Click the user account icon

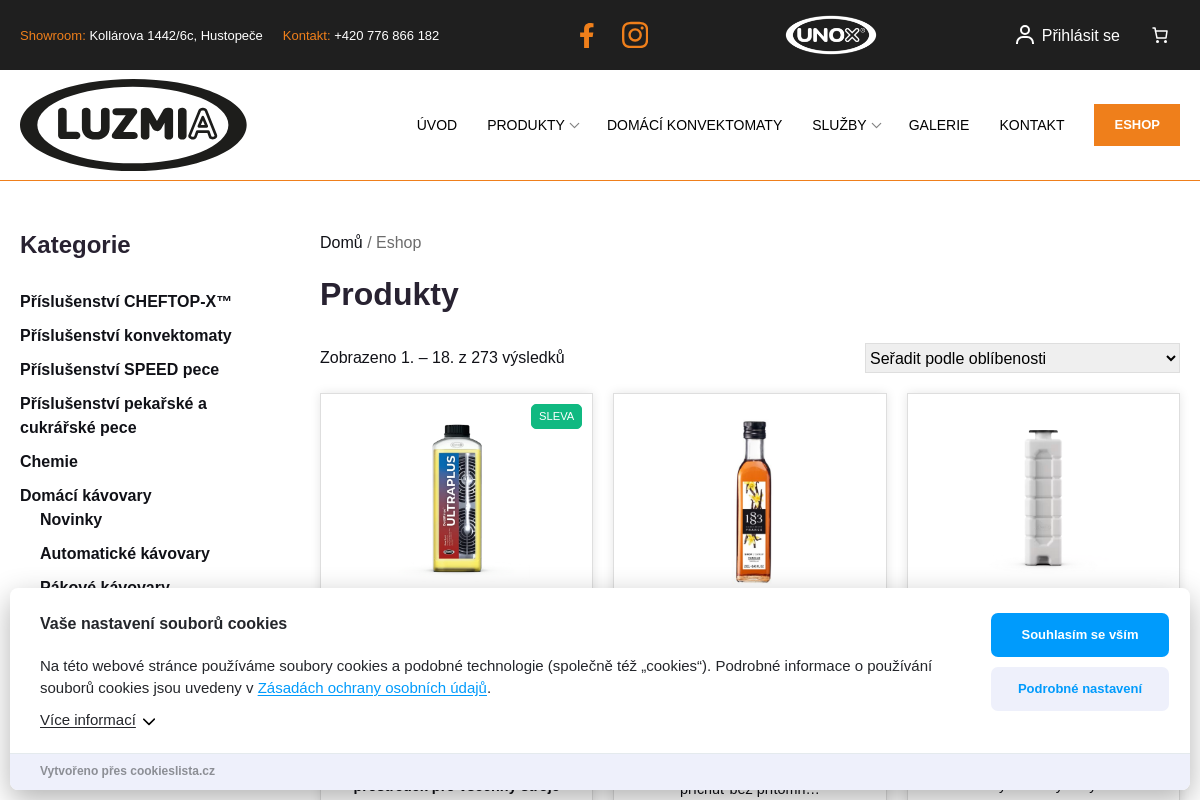(x=1024, y=35)
